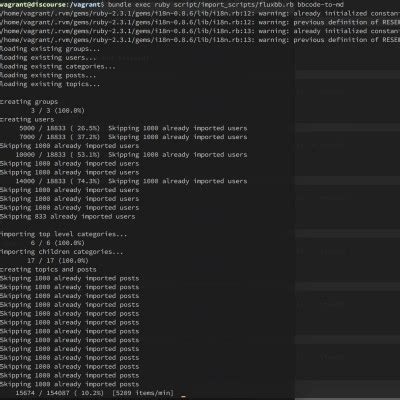Click the '7000 / 18833 ( 37.2%)' progress text

click(x=59, y=137)
